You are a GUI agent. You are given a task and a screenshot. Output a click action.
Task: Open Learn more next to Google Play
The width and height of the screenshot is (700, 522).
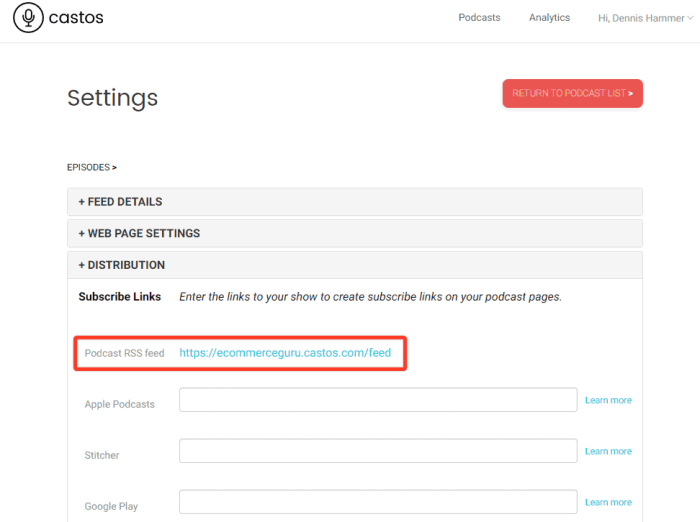(608, 502)
